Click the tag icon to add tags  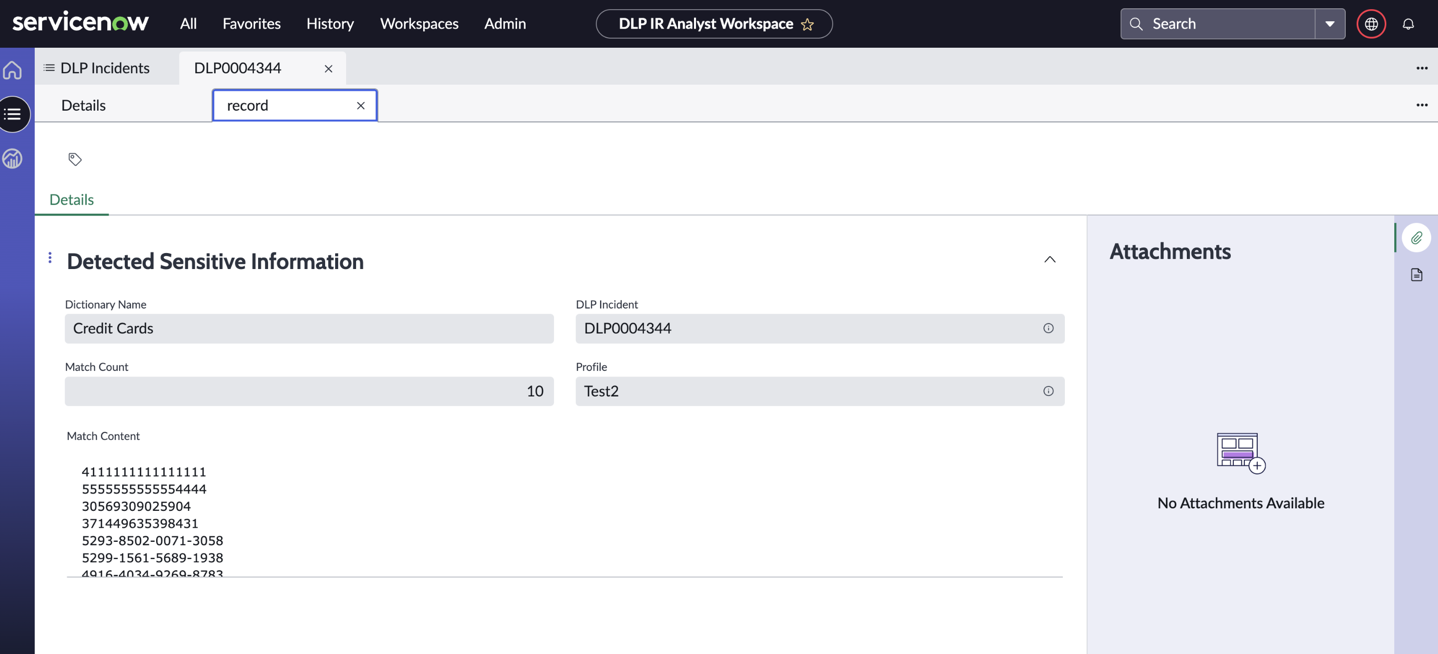coord(75,159)
